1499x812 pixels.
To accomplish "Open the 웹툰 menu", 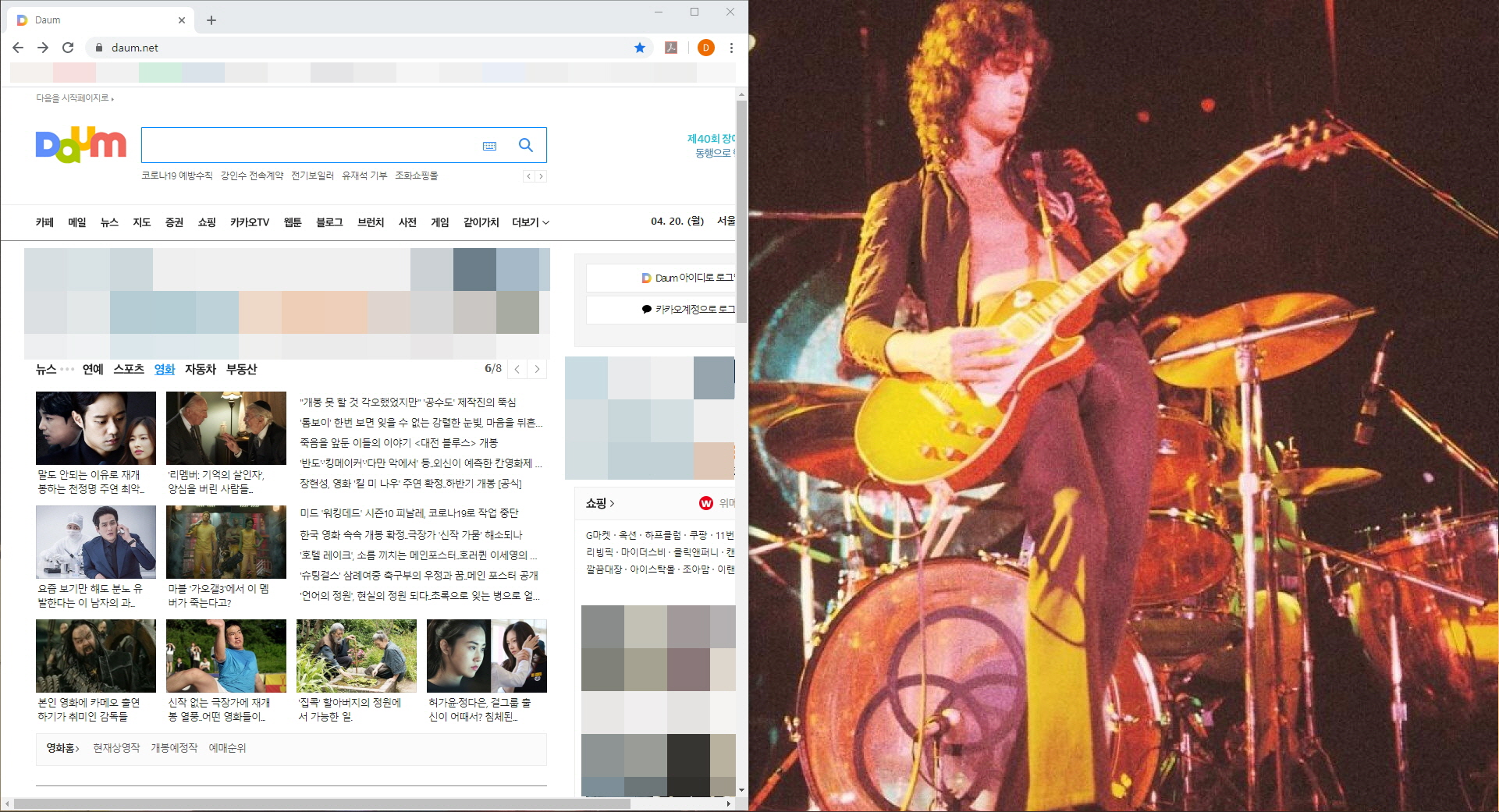I will [293, 222].
